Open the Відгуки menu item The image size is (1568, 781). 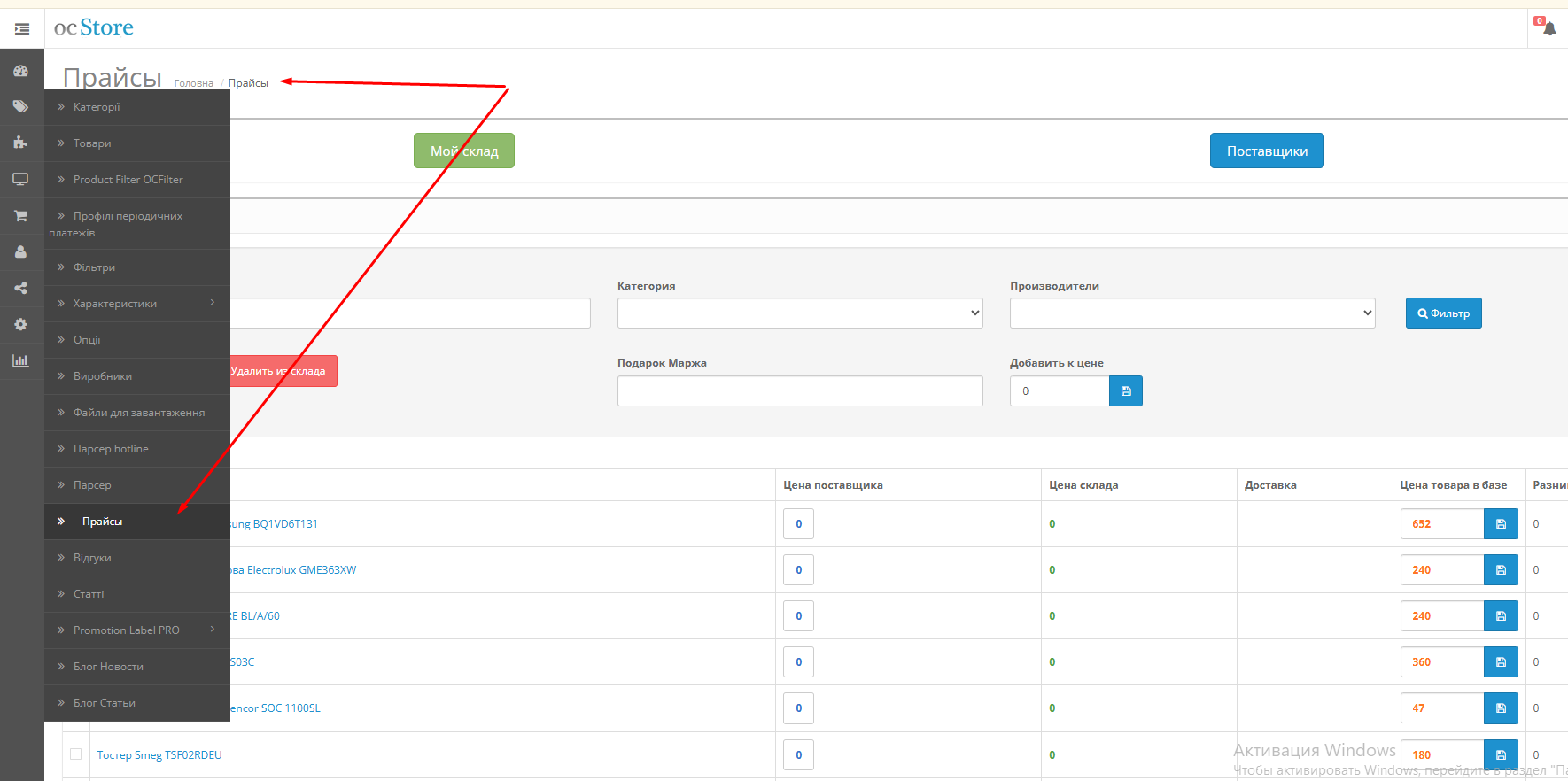pyautogui.click(x=92, y=558)
